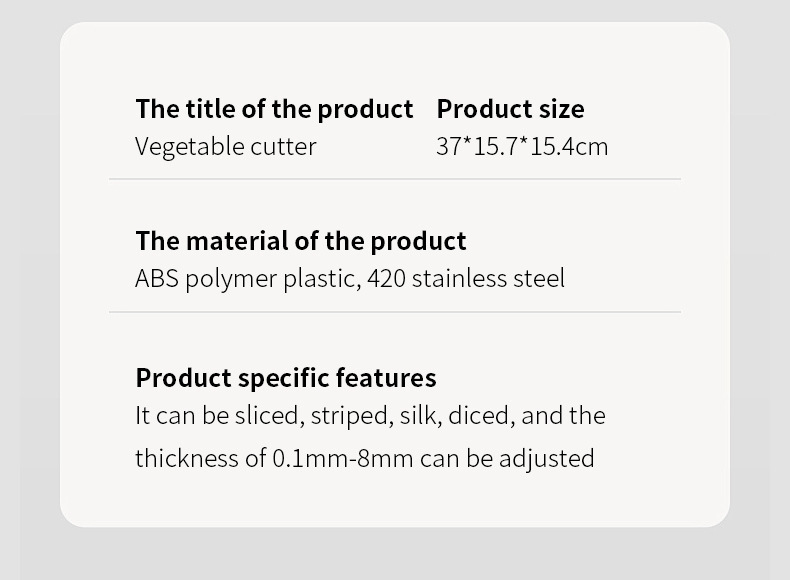Click the word "silk" in features

tap(419, 415)
